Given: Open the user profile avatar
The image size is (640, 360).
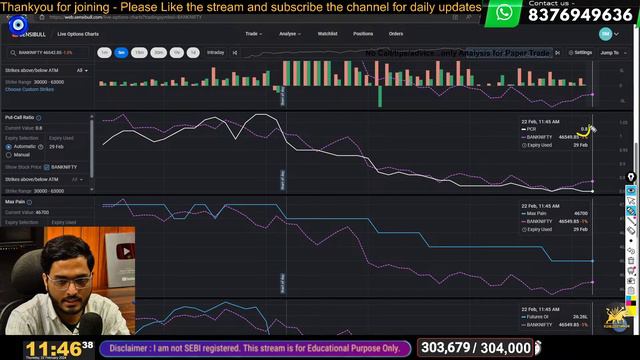Looking at the screenshot, I should click(x=605, y=34).
